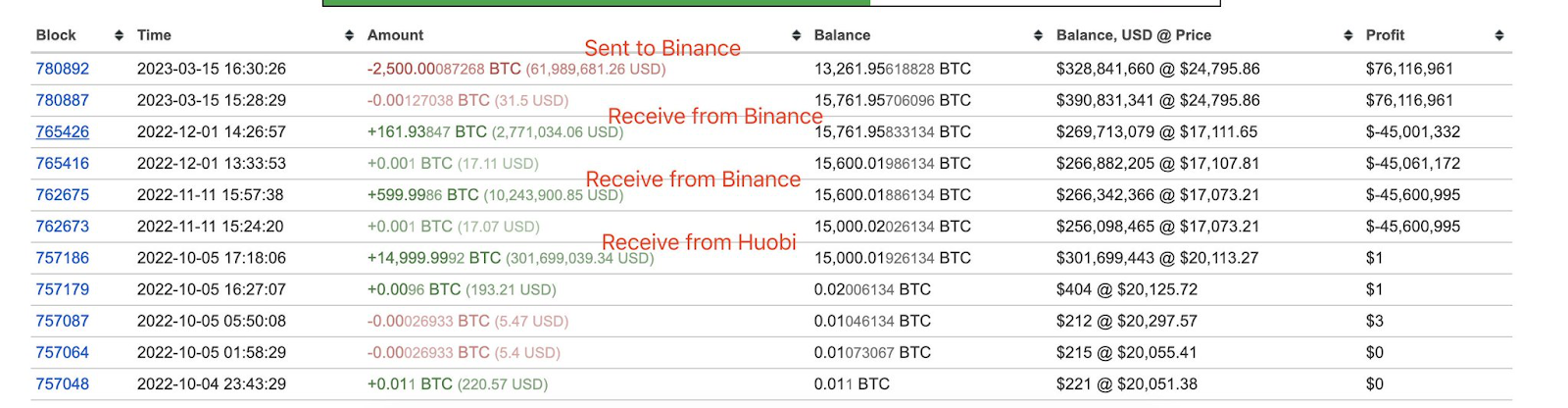Viewport: 1568px width, 408px height.
Task: Open block 762675 link
Action: 62,194
